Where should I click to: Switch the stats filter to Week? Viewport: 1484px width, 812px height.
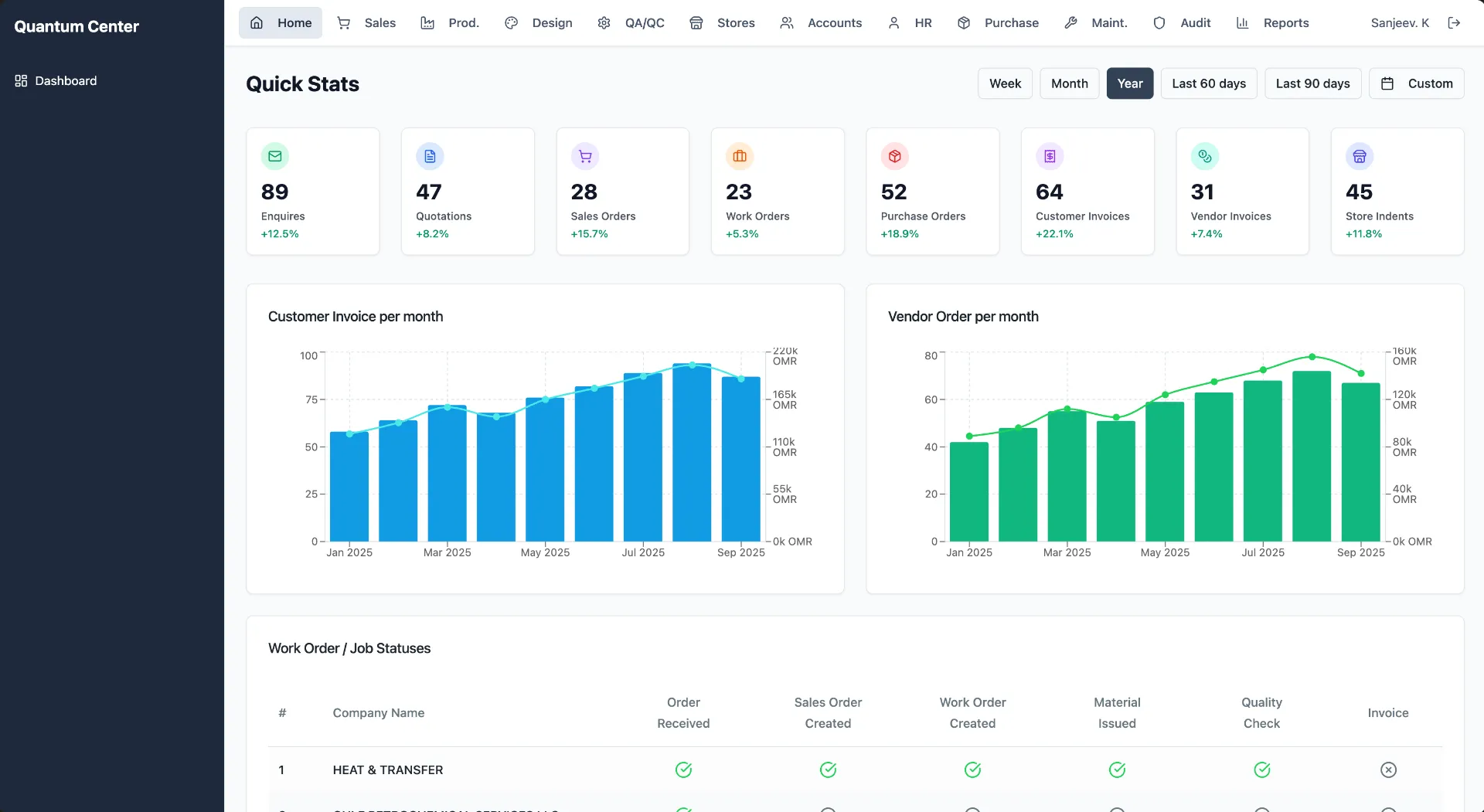click(x=1005, y=83)
